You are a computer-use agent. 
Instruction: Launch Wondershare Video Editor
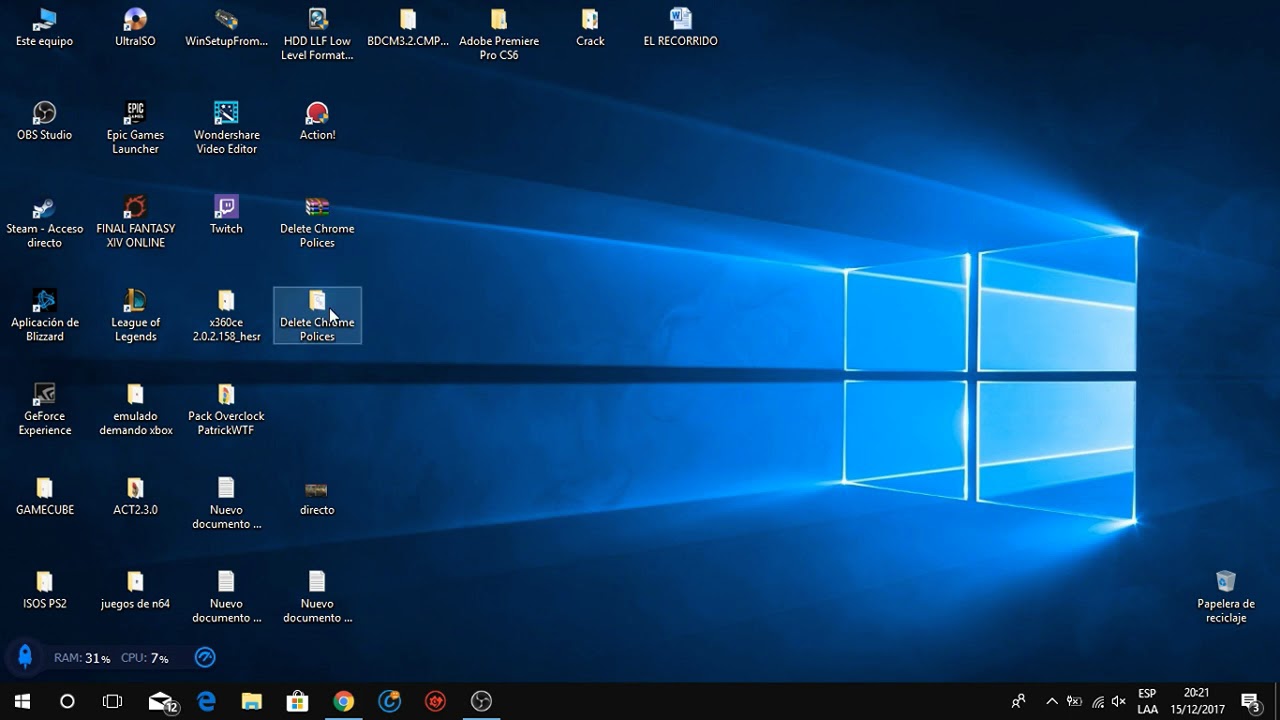pyautogui.click(x=226, y=128)
